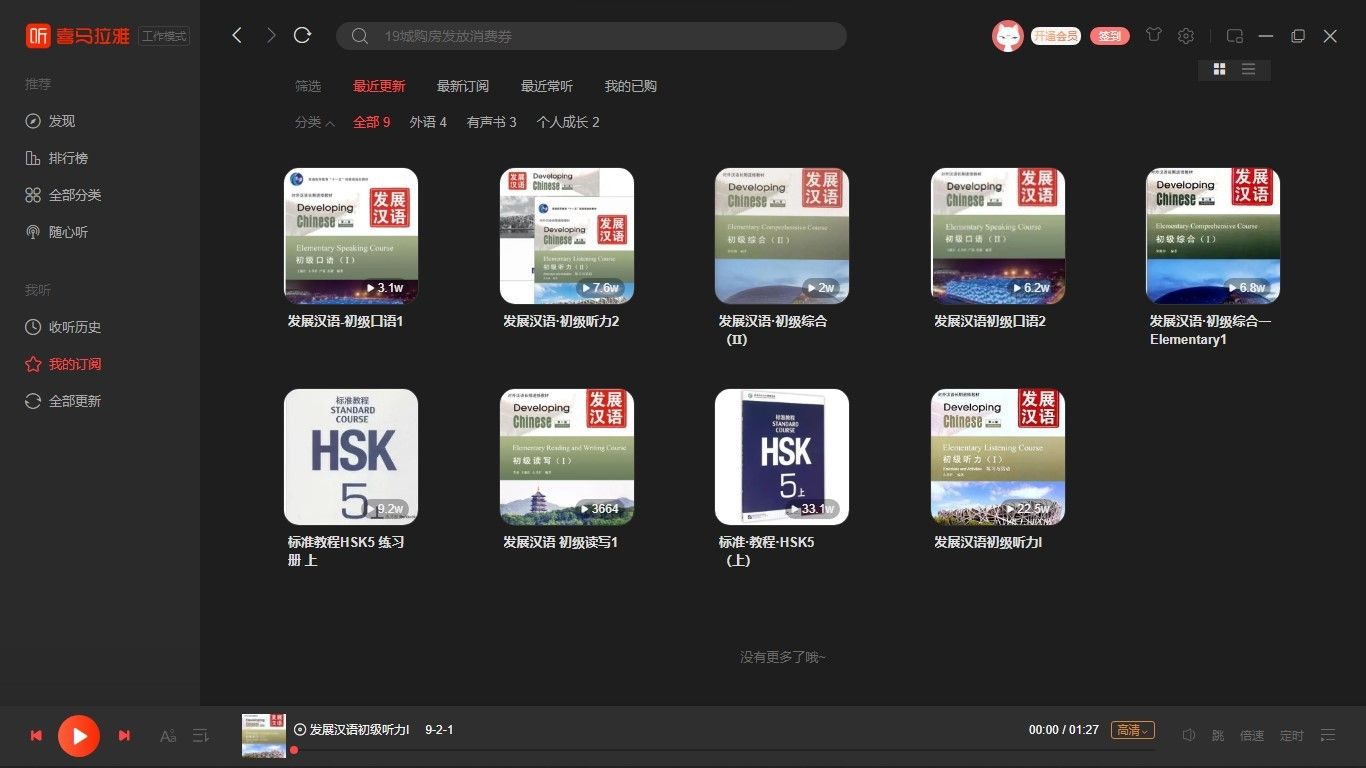Open settings via the gear icon
The image size is (1366, 768).
pyautogui.click(x=1186, y=36)
